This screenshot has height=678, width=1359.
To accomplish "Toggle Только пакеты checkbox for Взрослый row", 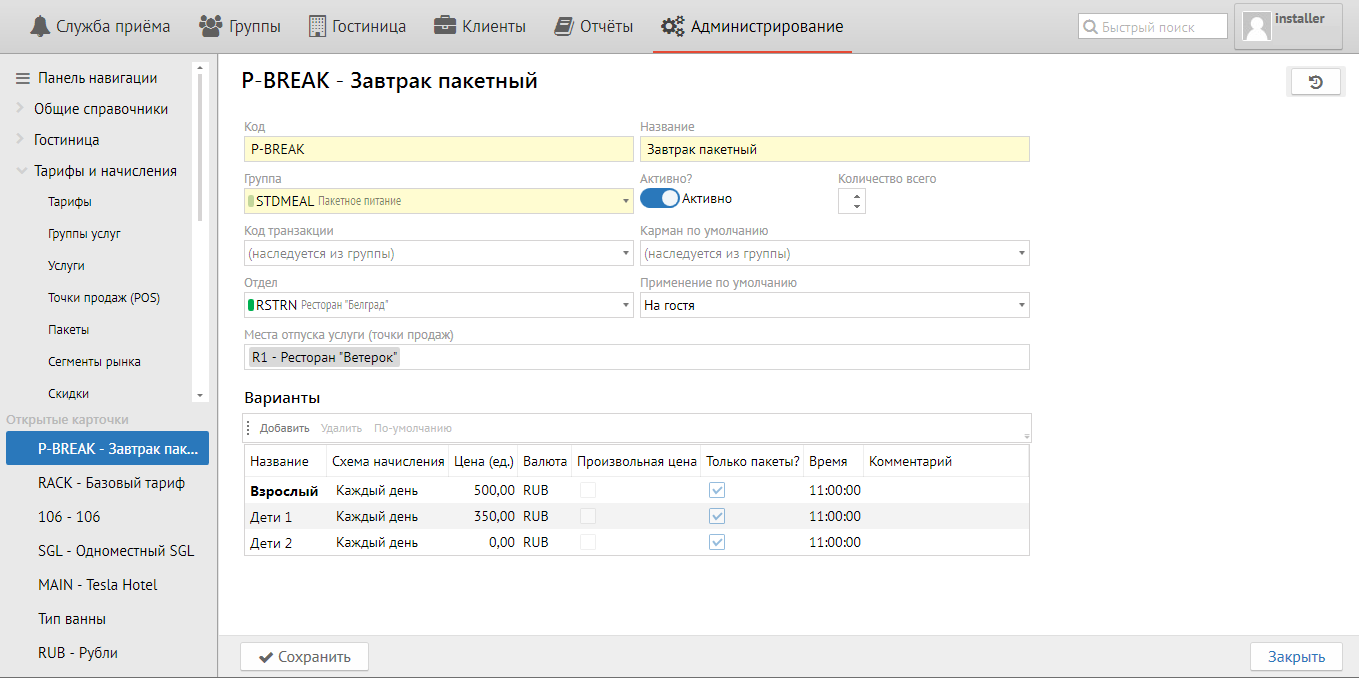I will 717,490.
